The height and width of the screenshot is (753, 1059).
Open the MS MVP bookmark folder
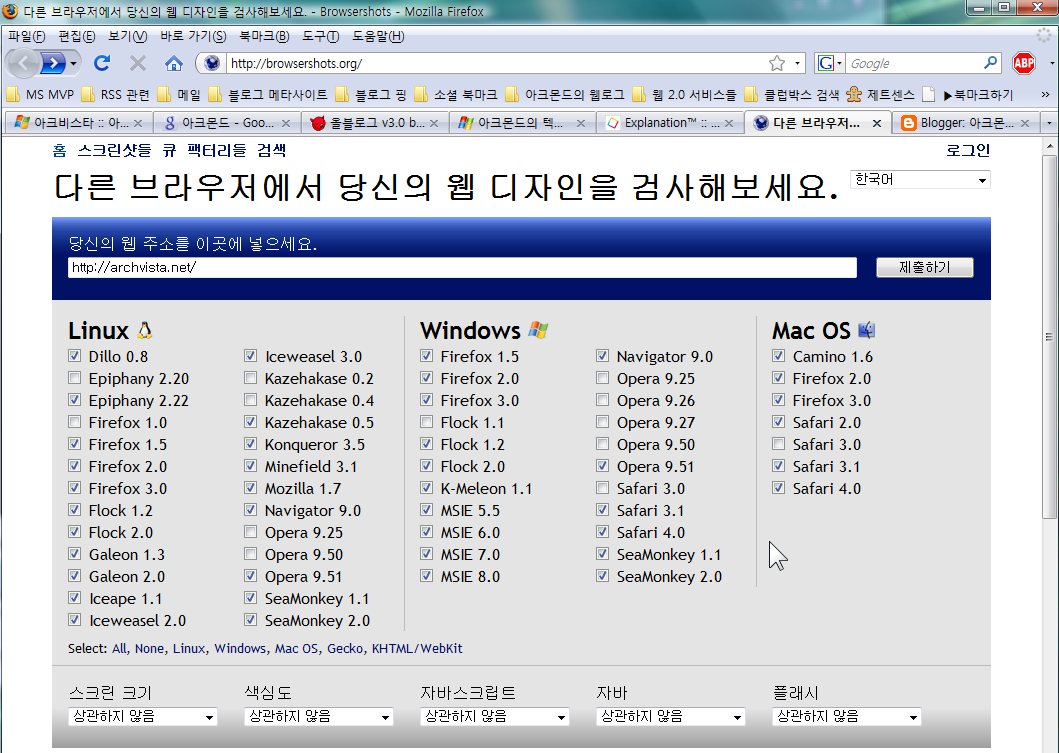coord(41,95)
